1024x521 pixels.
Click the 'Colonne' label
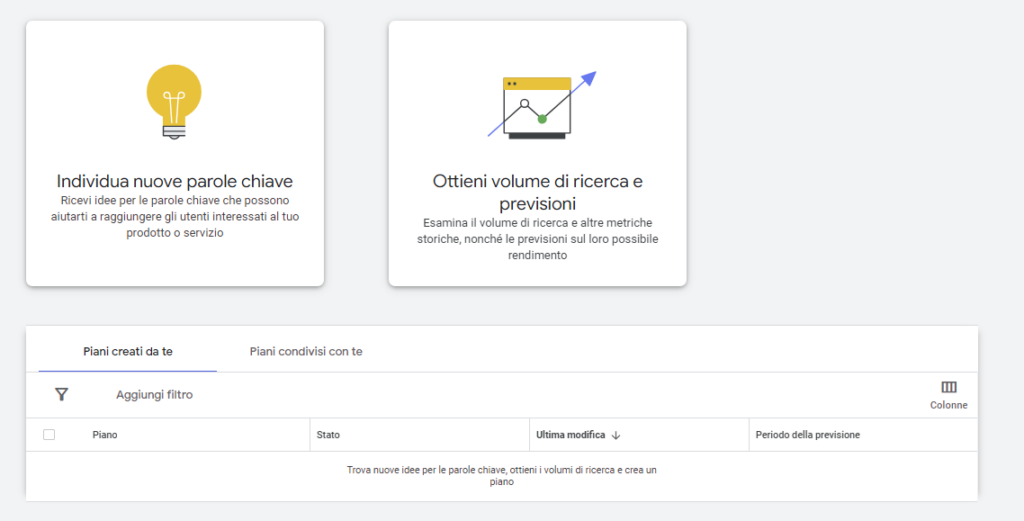click(x=949, y=405)
